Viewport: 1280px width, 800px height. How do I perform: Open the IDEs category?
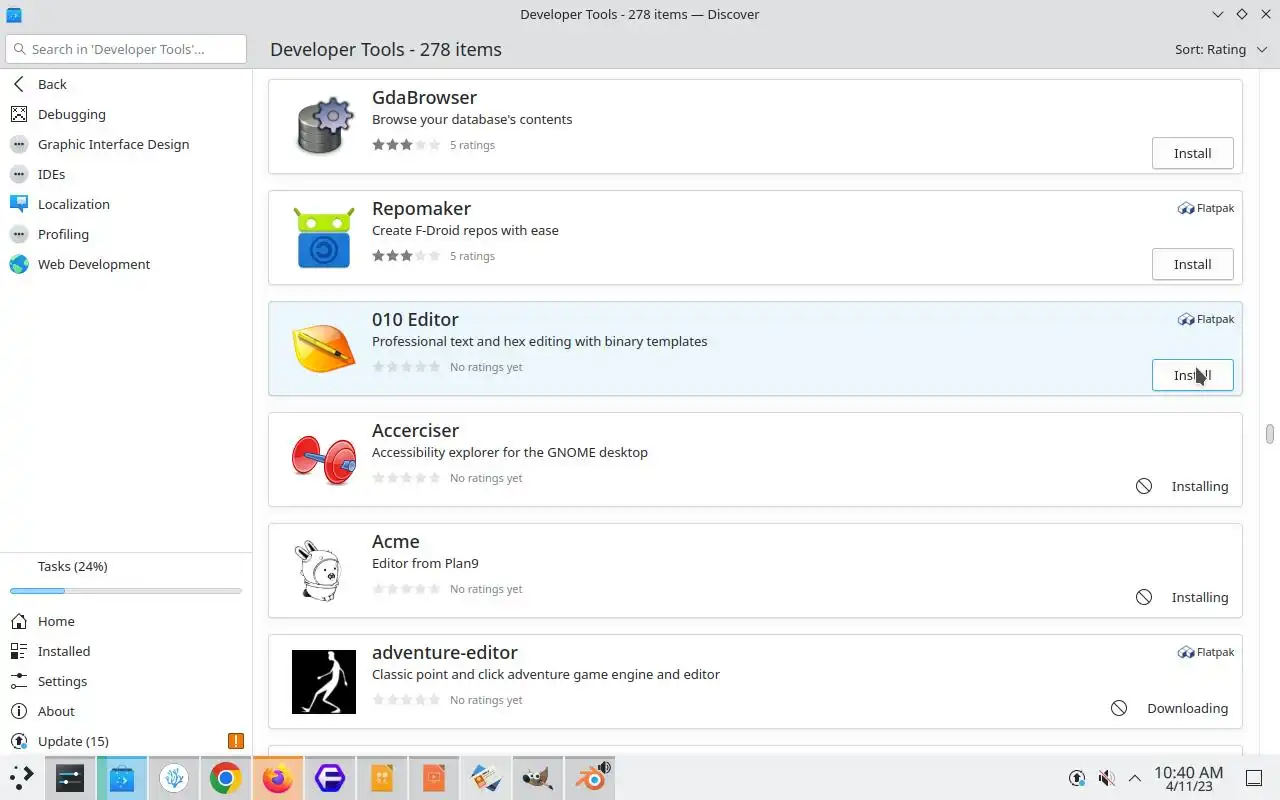[126, 174]
